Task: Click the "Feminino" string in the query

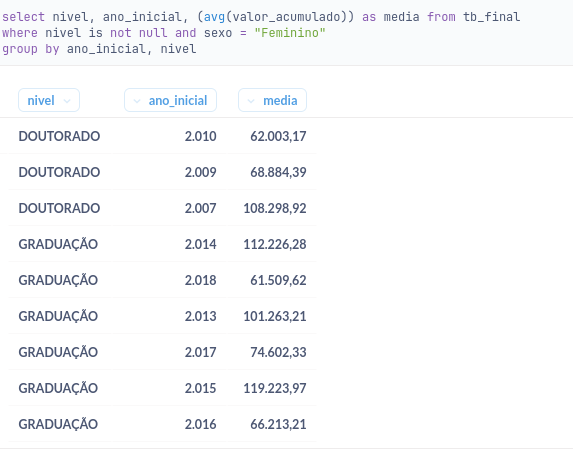Action: (290, 33)
